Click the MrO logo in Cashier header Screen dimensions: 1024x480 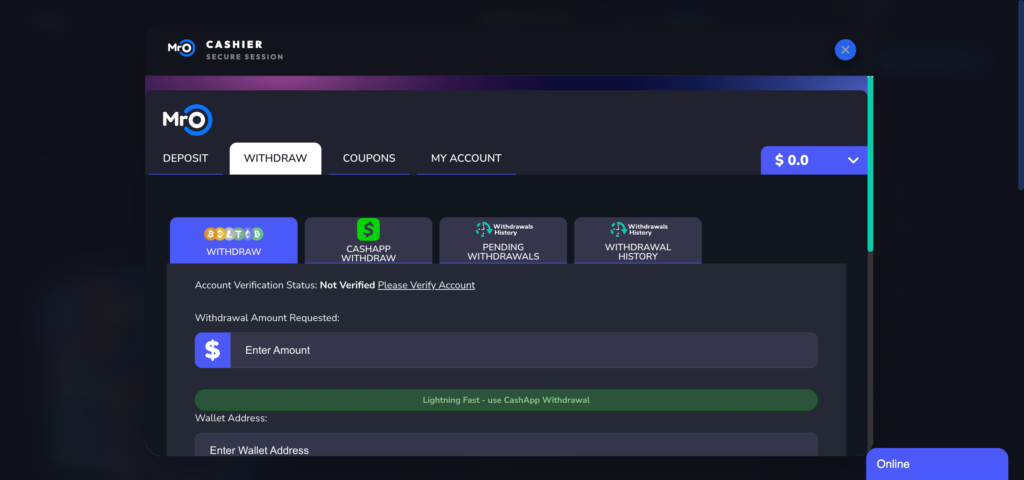(181, 48)
